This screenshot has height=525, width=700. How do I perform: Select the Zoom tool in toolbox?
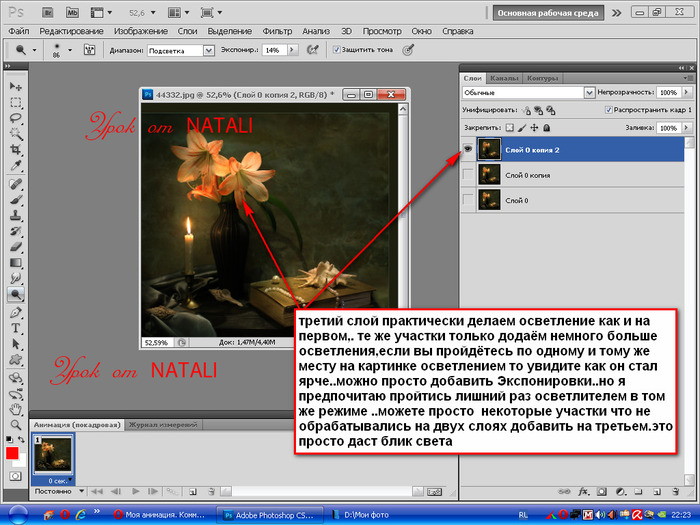16,425
